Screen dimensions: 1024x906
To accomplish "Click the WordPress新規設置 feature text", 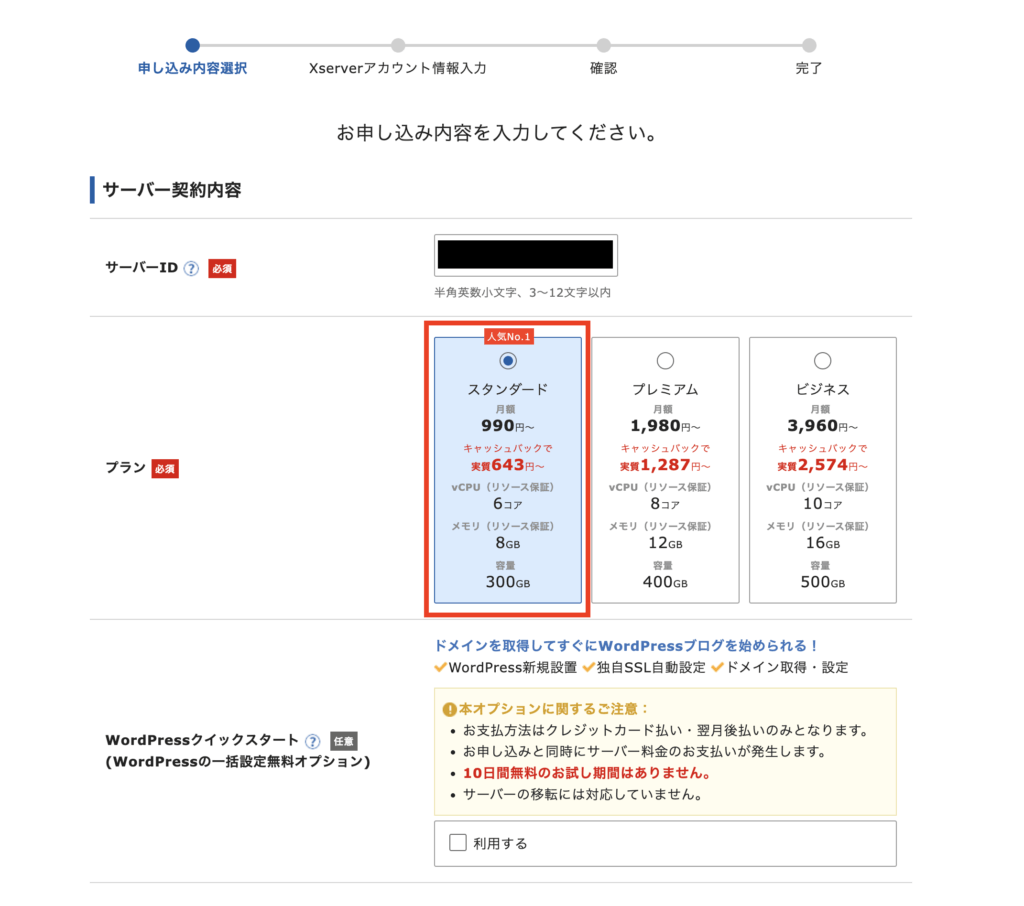I will 513,668.
